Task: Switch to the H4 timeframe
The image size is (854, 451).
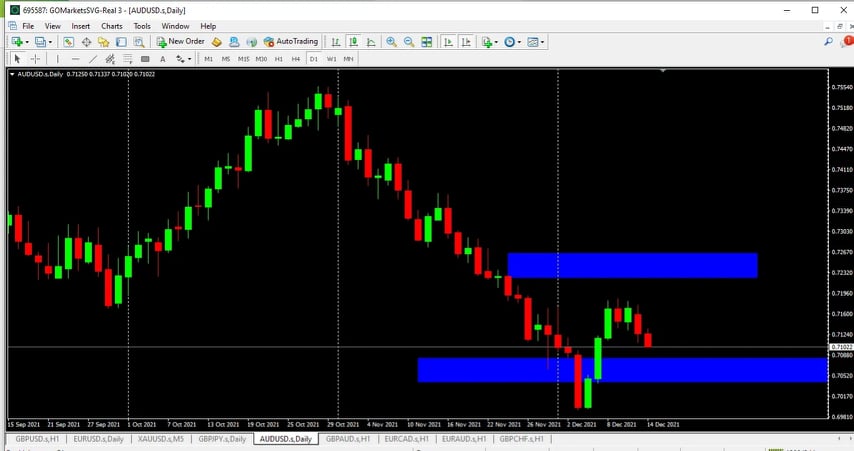Action: coord(296,59)
